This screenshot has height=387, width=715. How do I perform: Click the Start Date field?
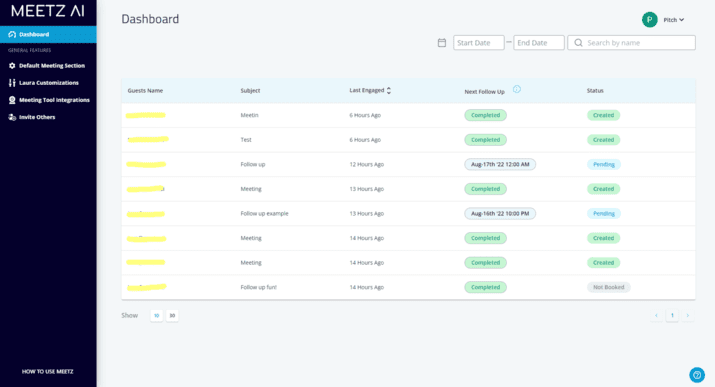coord(479,43)
